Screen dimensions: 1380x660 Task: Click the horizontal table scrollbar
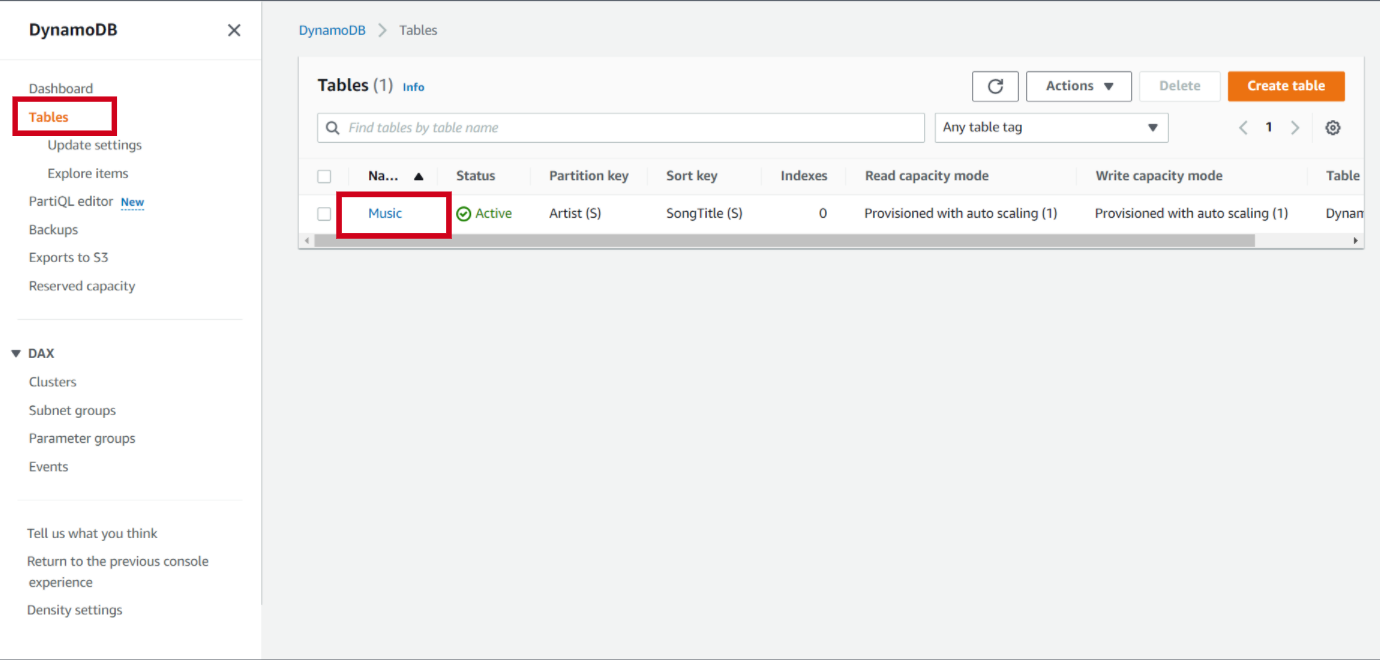coord(783,241)
